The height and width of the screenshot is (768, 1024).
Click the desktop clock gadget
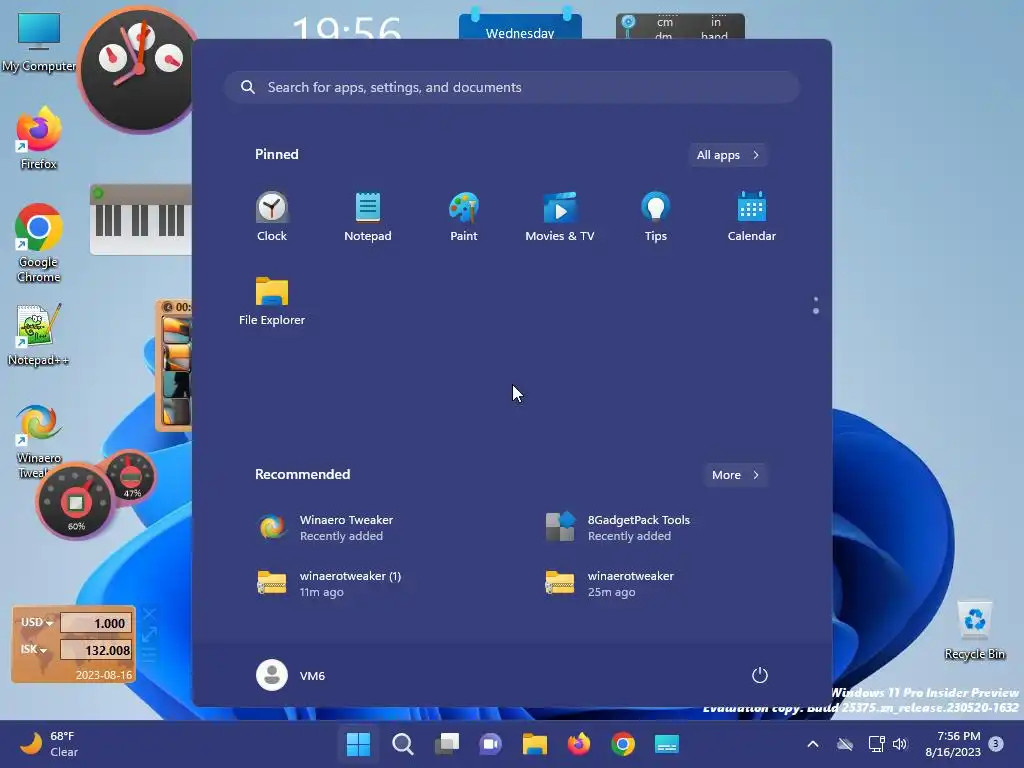click(x=136, y=69)
